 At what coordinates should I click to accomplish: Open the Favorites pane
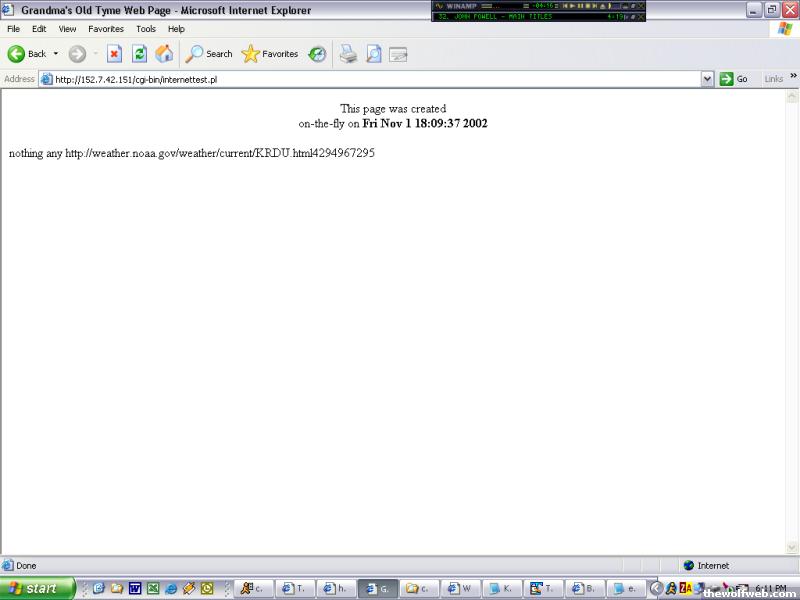coord(270,54)
